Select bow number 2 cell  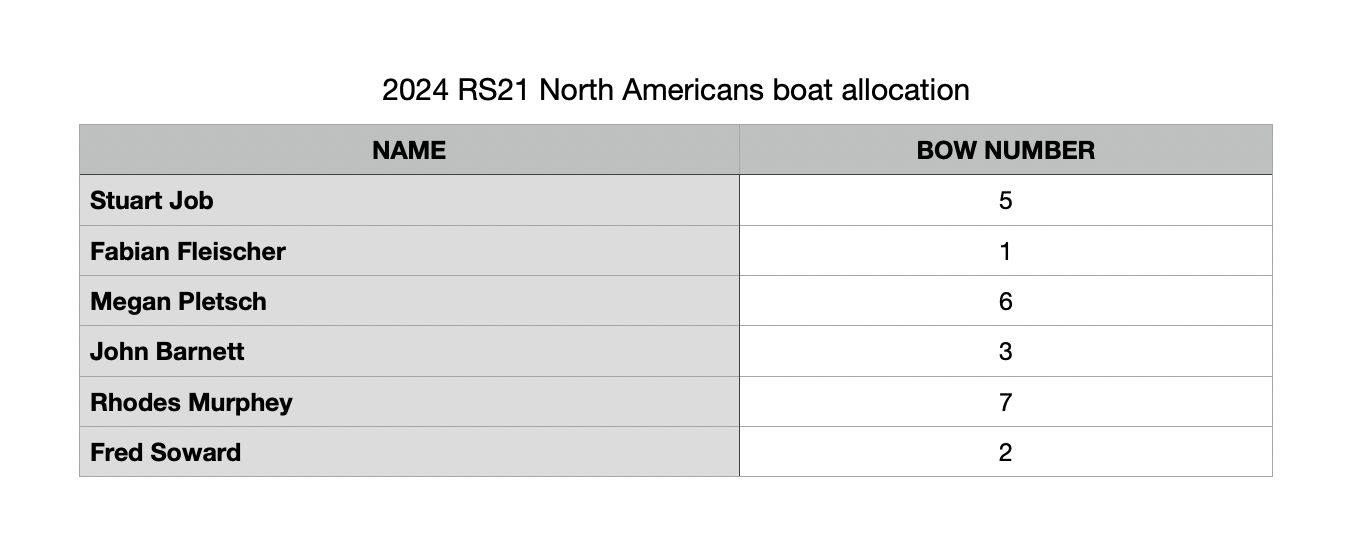point(1006,452)
